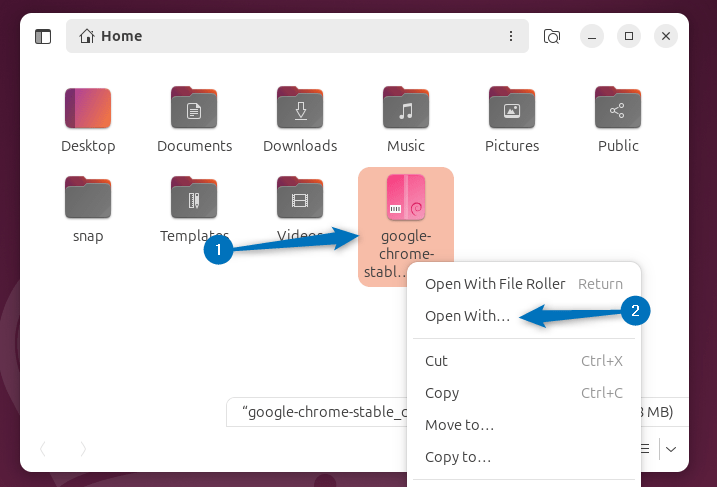Click the selected file status text
The width and height of the screenshot is (717, 487).
[324, 412]
